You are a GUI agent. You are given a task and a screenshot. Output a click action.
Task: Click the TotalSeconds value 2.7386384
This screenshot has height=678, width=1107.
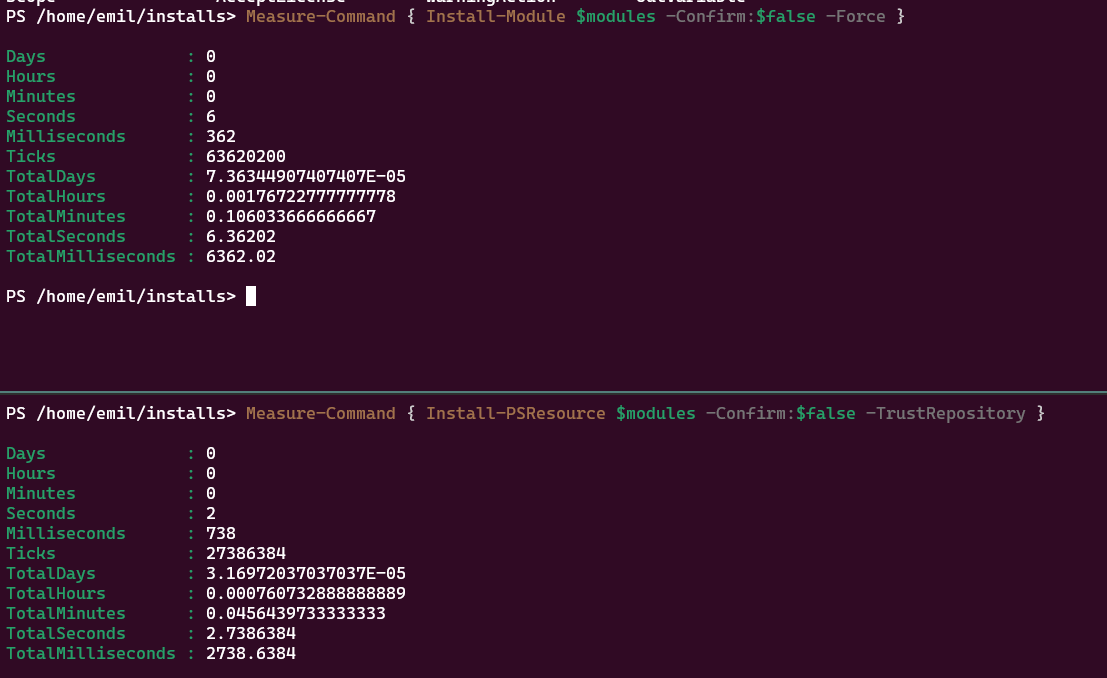click(251, 634)
